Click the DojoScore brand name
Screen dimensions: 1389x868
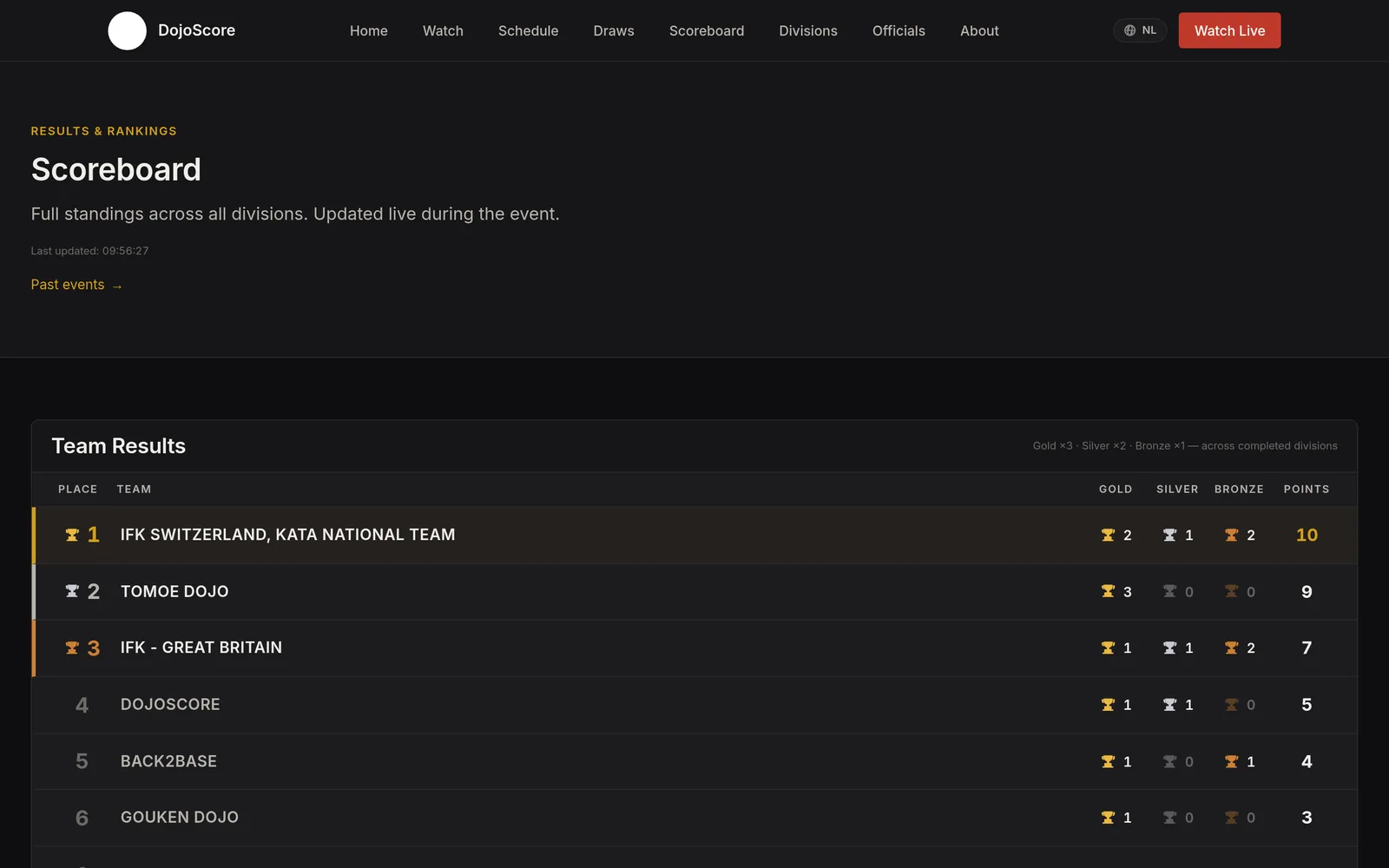196,30
